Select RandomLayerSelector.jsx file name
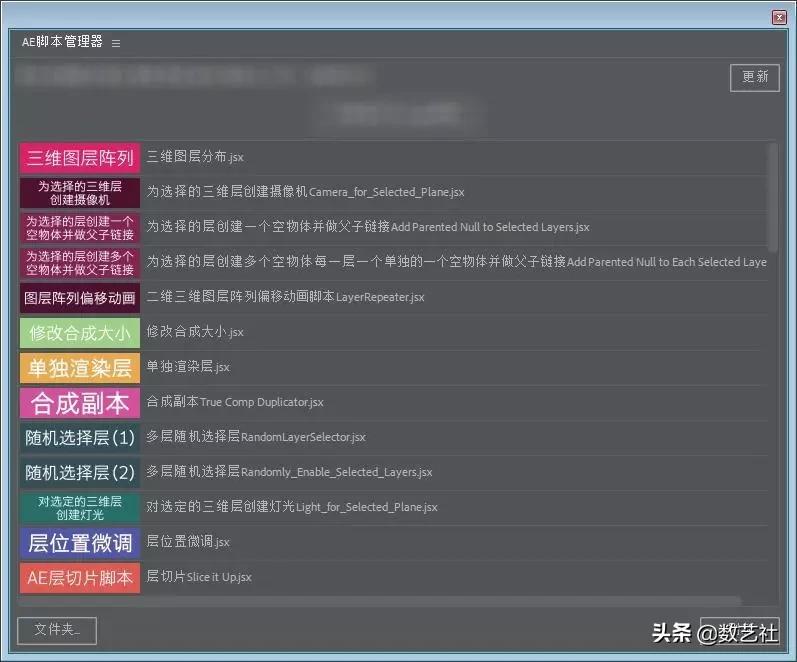This screenshot has width=797, height=662. tap(303, 437)
